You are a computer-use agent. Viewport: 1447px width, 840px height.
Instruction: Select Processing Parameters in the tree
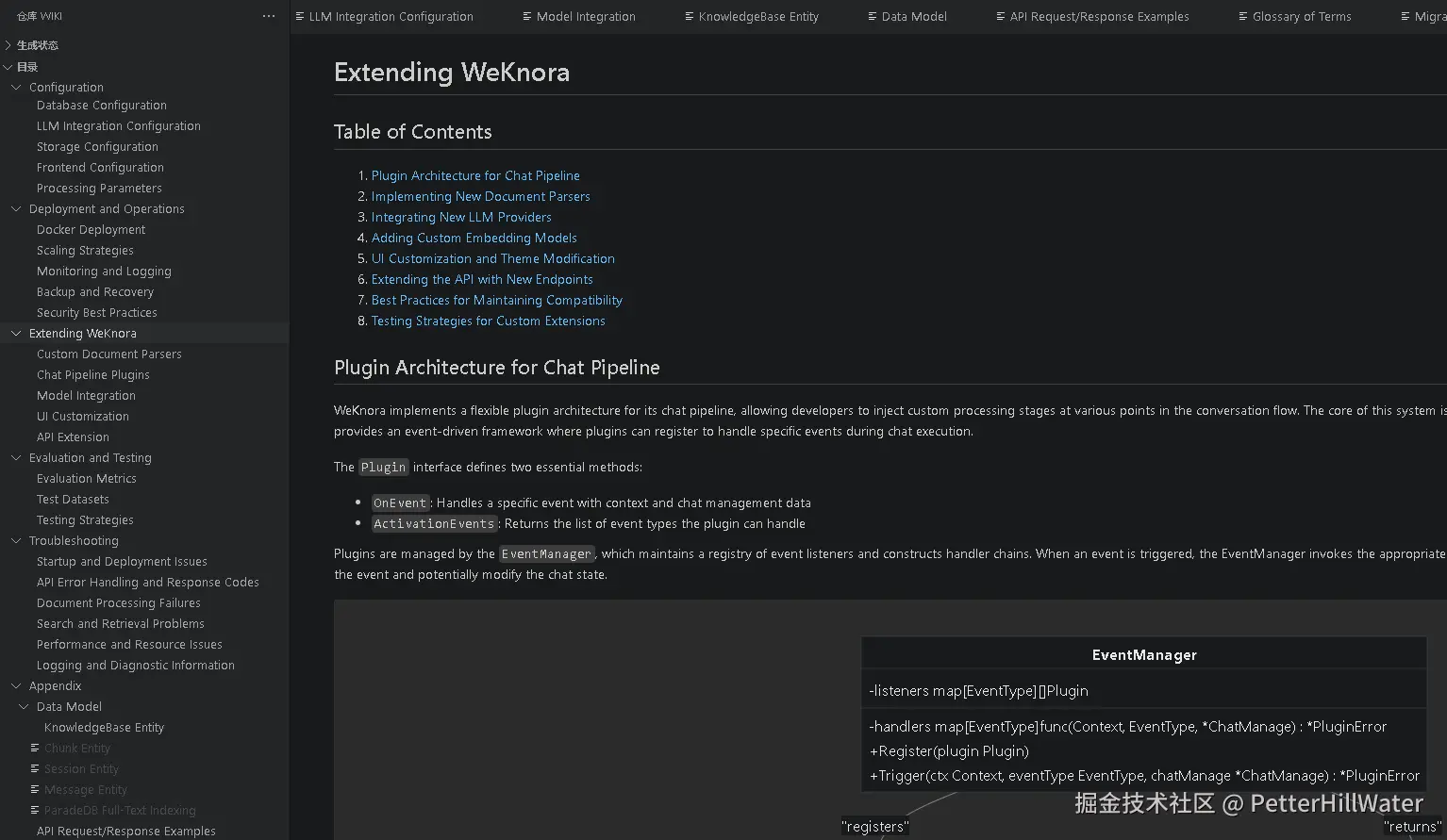(x=99, y=189)
